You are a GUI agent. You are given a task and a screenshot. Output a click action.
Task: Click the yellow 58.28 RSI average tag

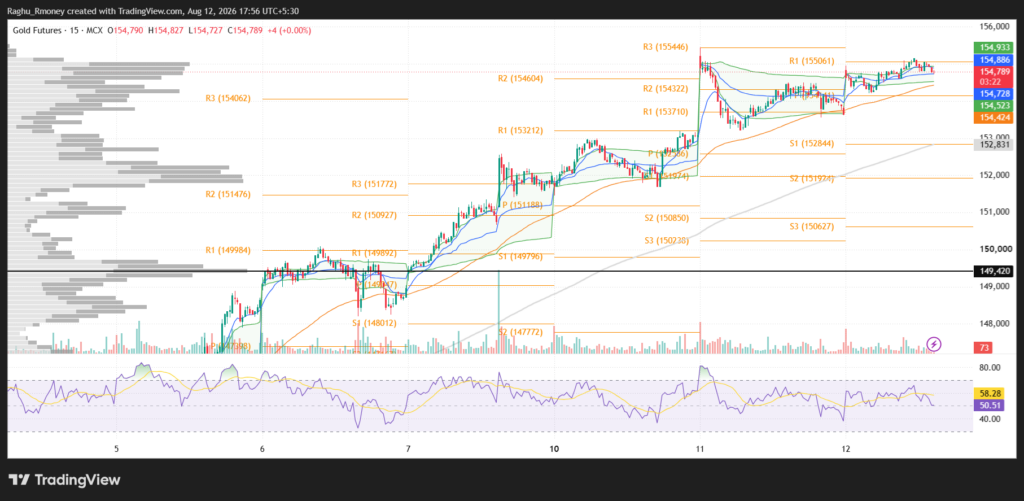(991, 393)
